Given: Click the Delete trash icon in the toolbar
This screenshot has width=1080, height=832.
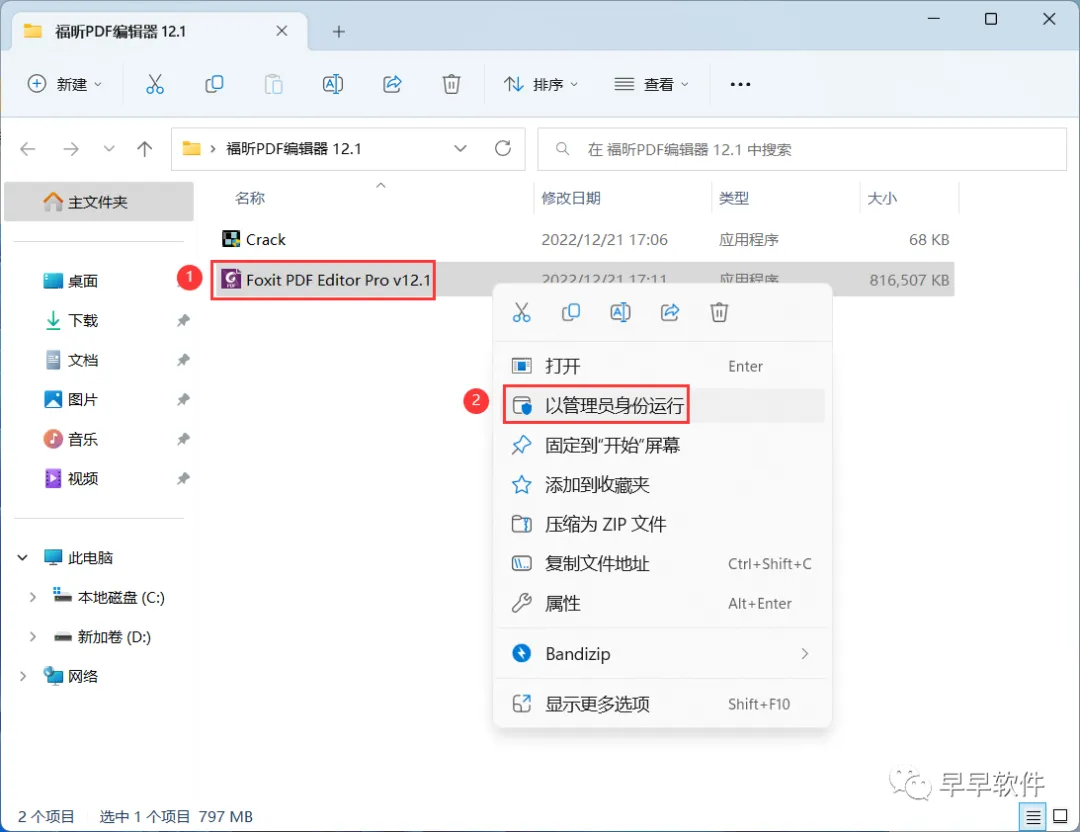Looking at the screenshot, I should [x=451, y=84].
